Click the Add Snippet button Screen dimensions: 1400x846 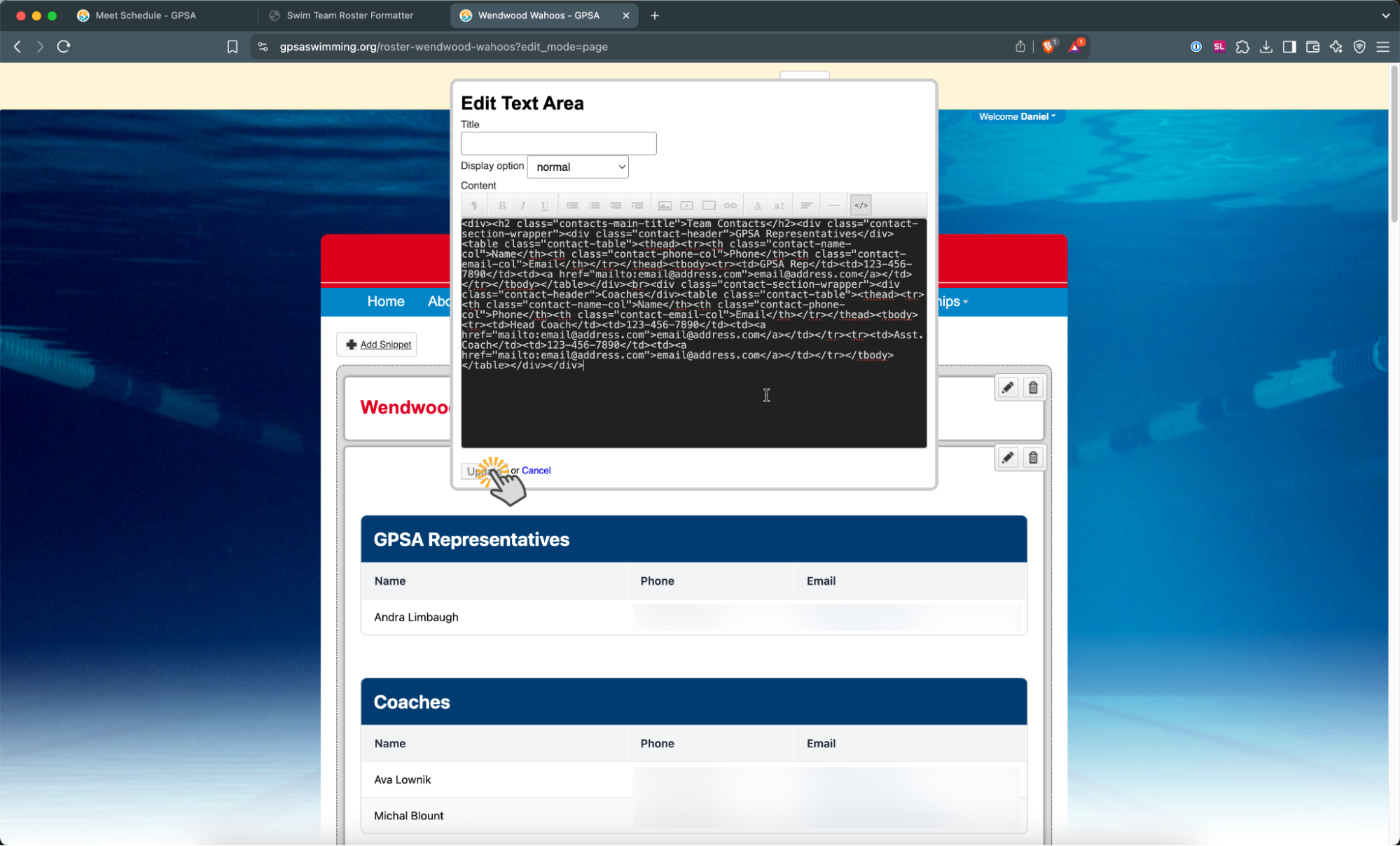coord(377,344)
